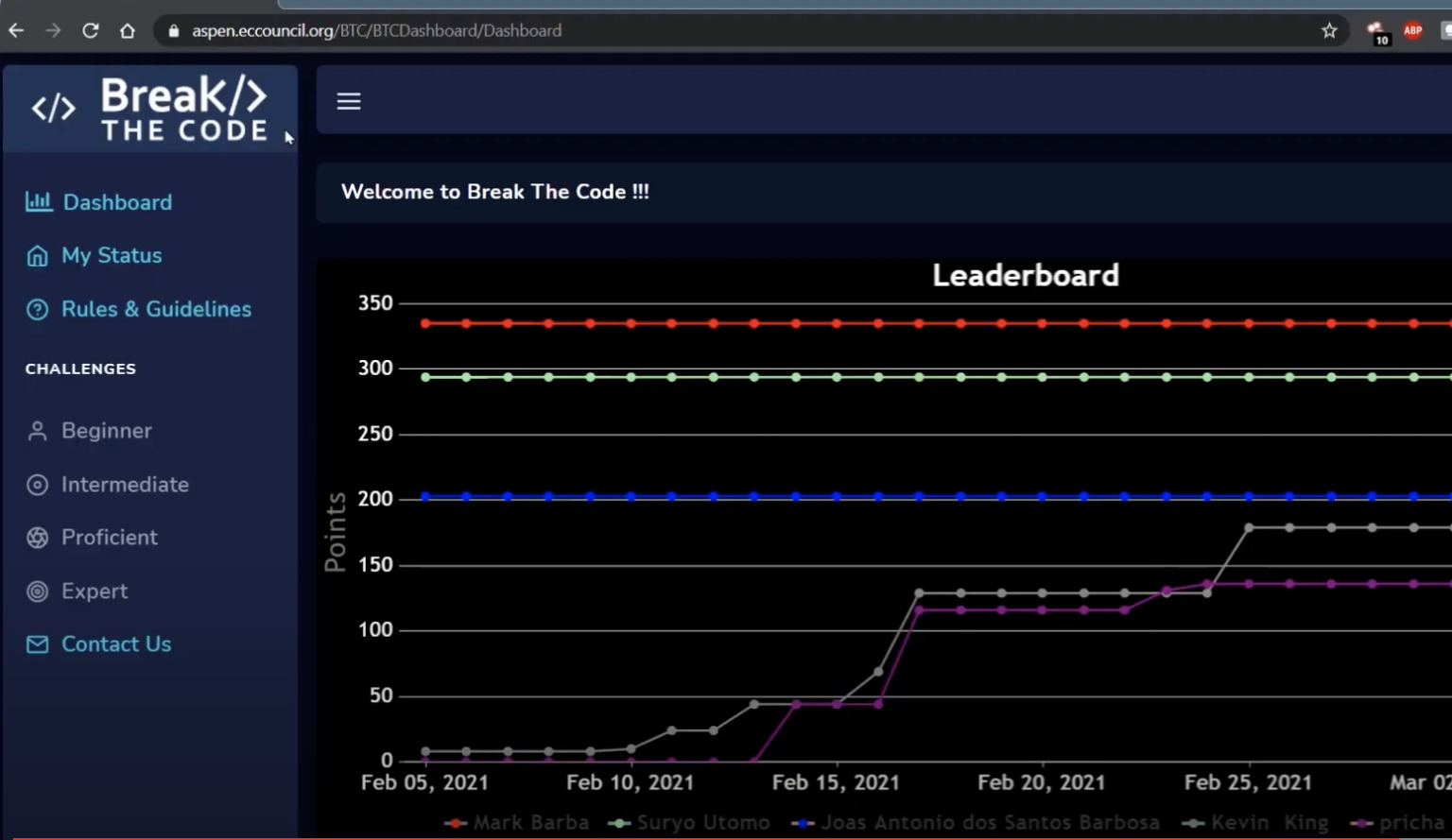Reload the page in browser
1452x840 pixels.
[90, 30]
